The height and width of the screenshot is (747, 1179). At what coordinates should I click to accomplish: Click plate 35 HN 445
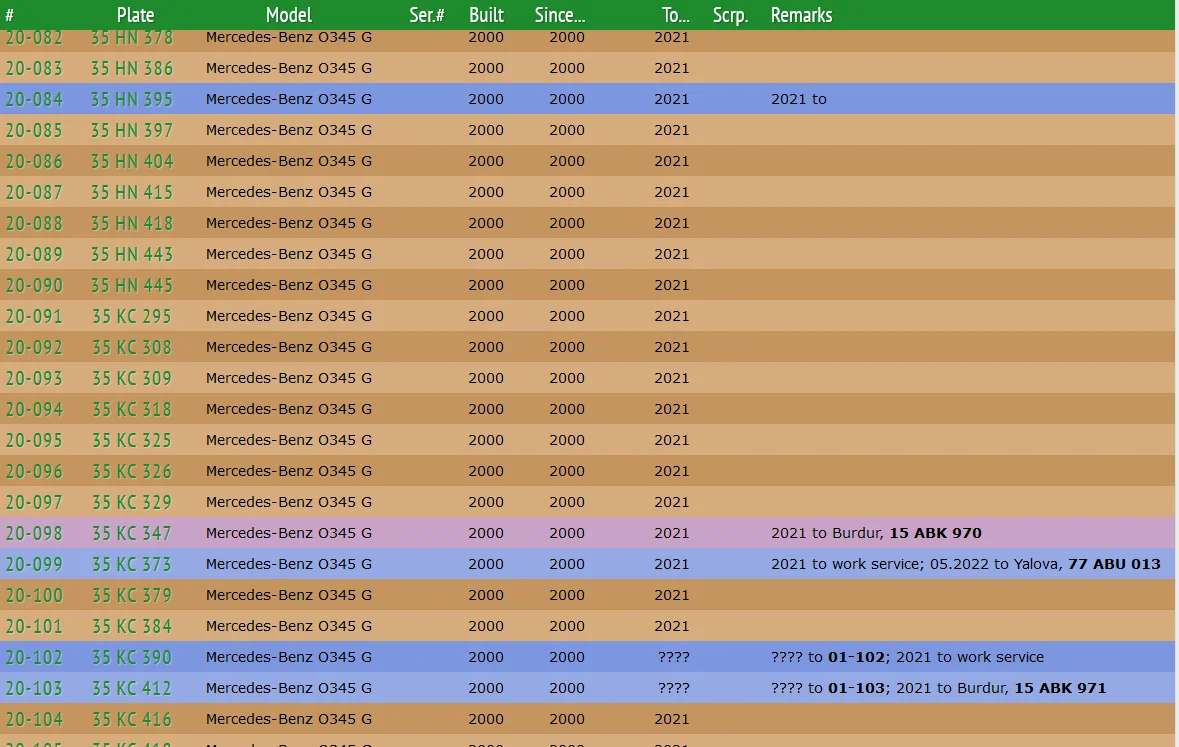tap(132, 285)
